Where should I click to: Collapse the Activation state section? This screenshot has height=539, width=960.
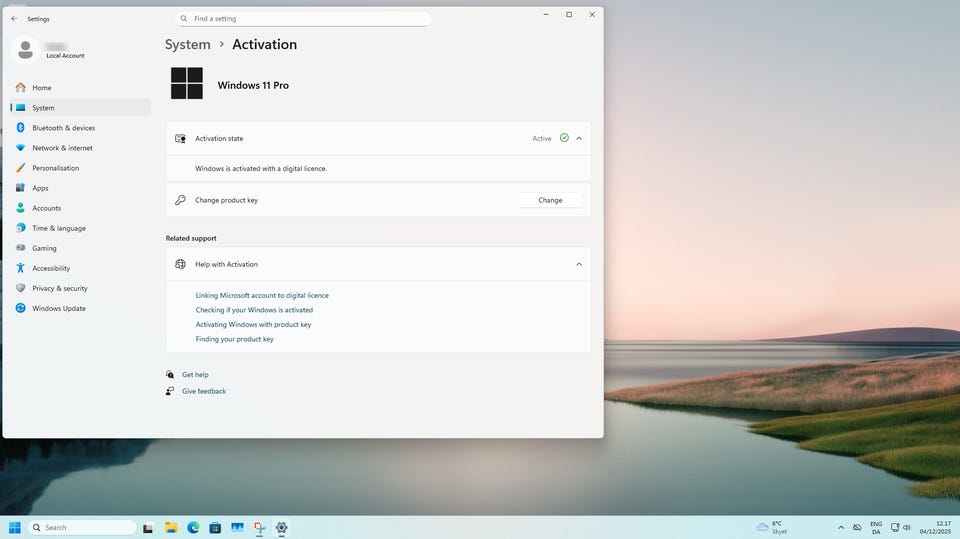(579, 138)
